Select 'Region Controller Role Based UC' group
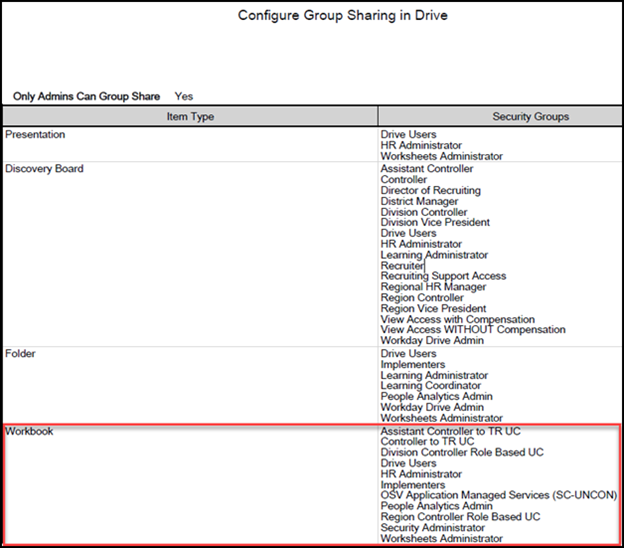Screen dimensions: 624x548 (x=460, y=517)
